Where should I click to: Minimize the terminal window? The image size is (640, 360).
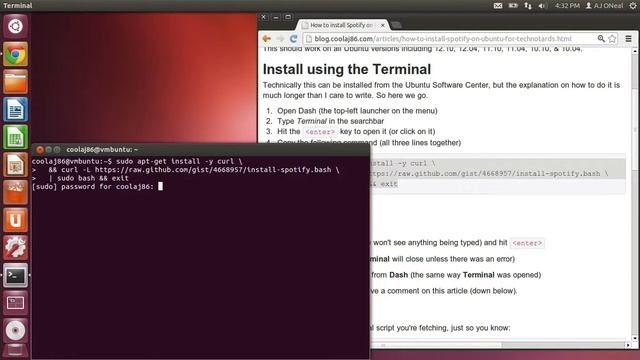point(48,149)
